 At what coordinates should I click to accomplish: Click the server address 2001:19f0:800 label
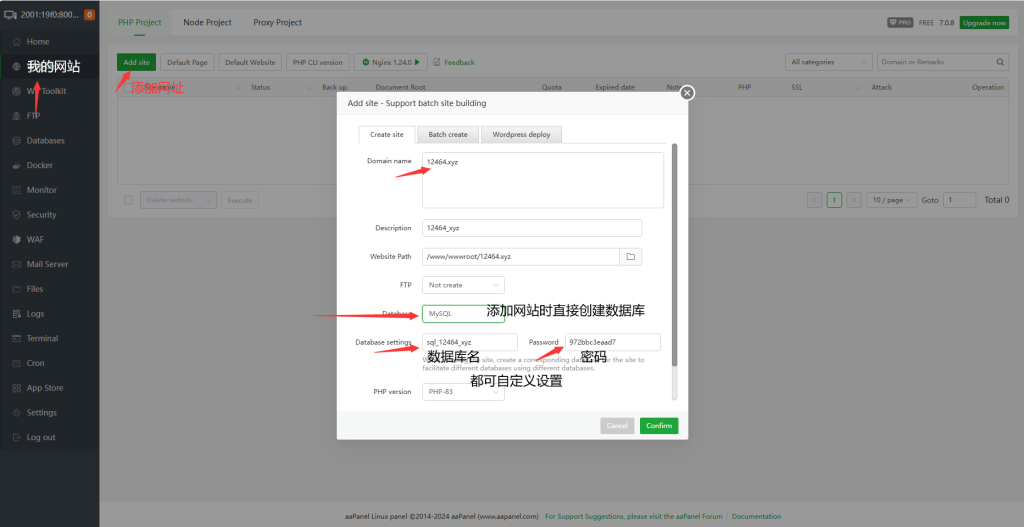click(50, 14)
